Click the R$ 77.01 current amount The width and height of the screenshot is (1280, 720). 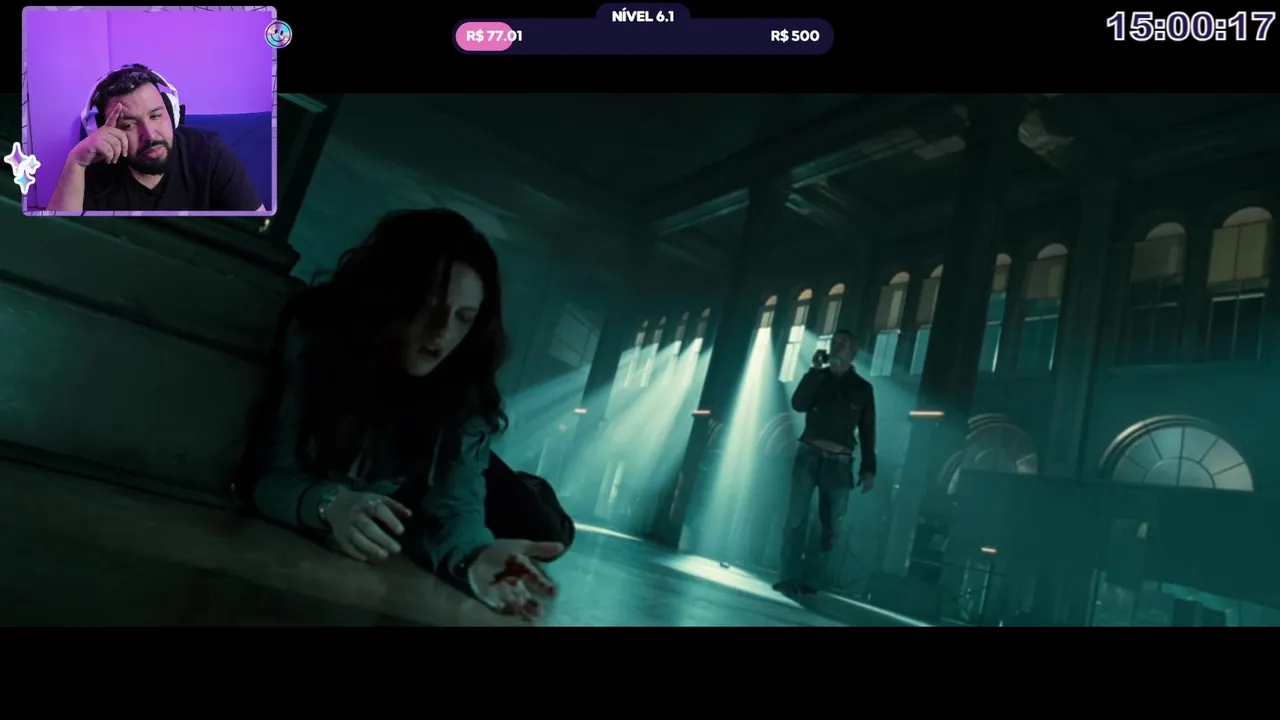pyautogui.click(x=494, y=36)
